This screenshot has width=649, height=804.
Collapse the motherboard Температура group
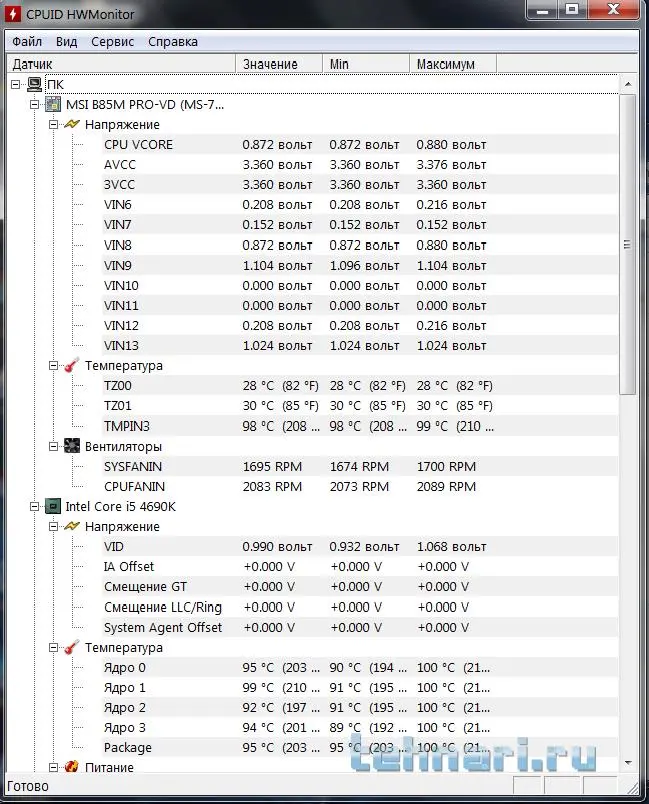53,366
